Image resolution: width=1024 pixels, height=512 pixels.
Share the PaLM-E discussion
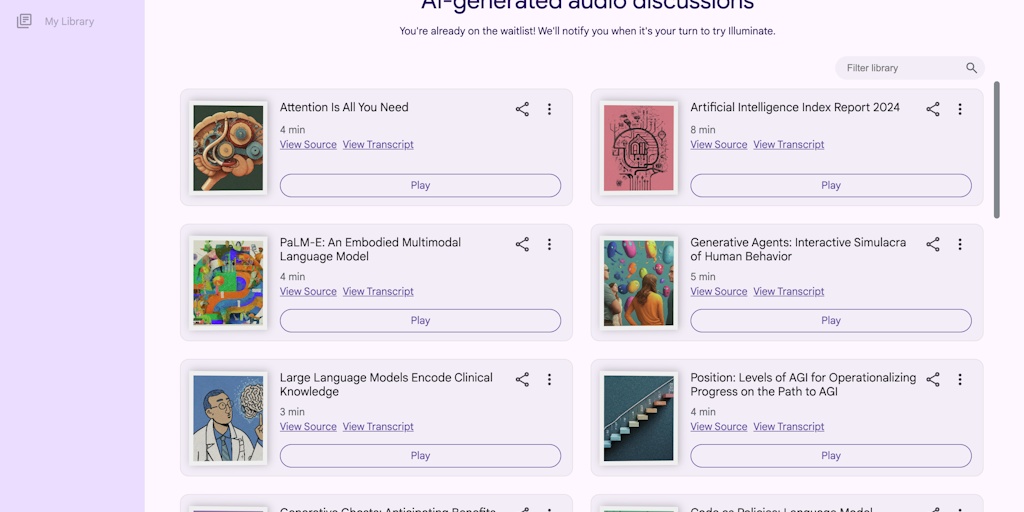tap(522, 244)
